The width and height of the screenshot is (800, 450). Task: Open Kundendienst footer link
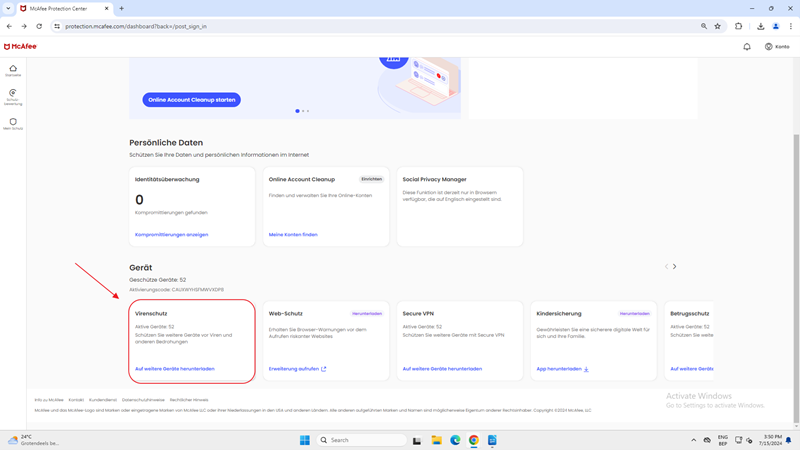coord(103,400)
